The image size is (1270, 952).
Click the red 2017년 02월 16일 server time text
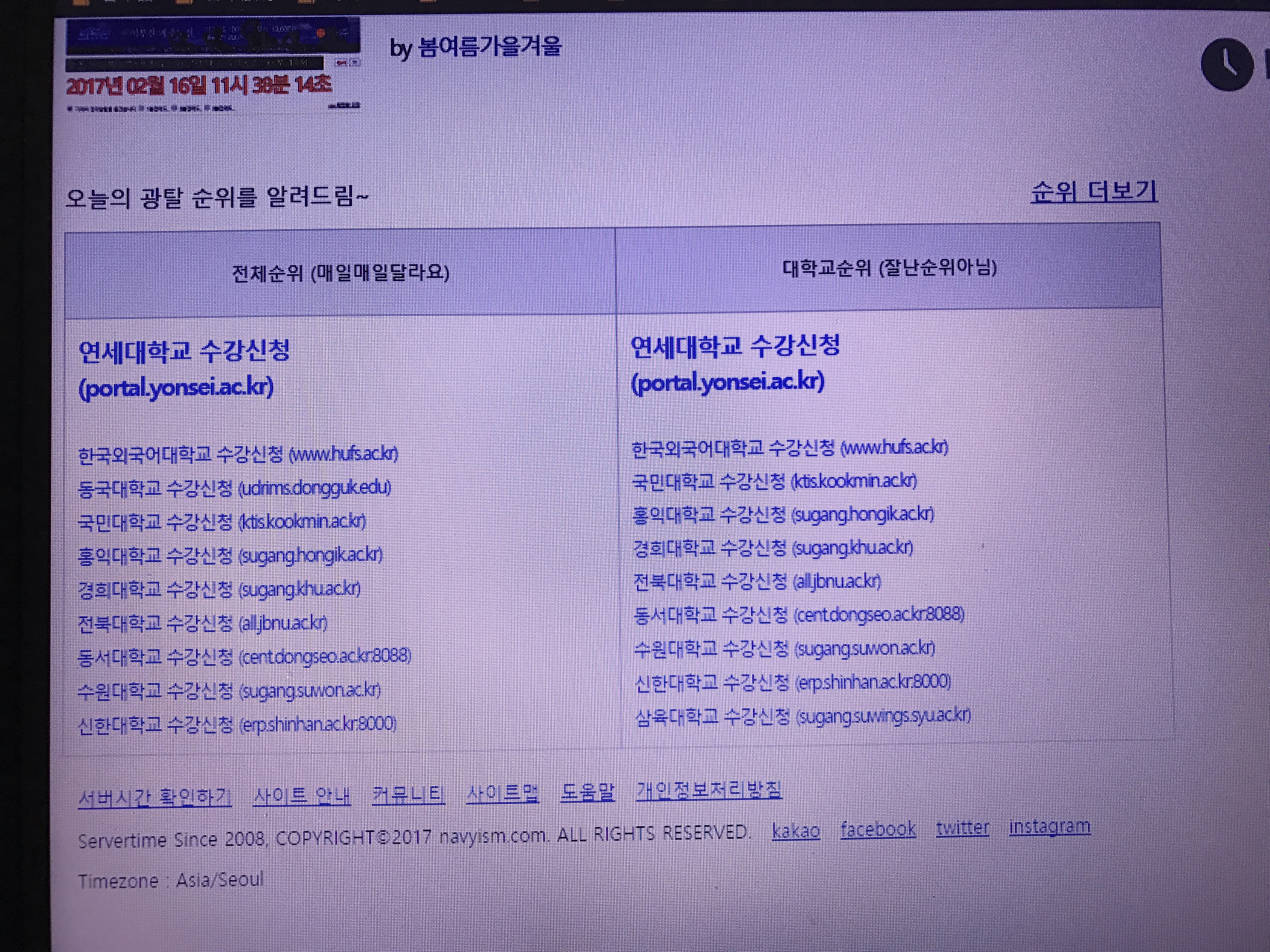pyautogui.click(x=199, y=86)
